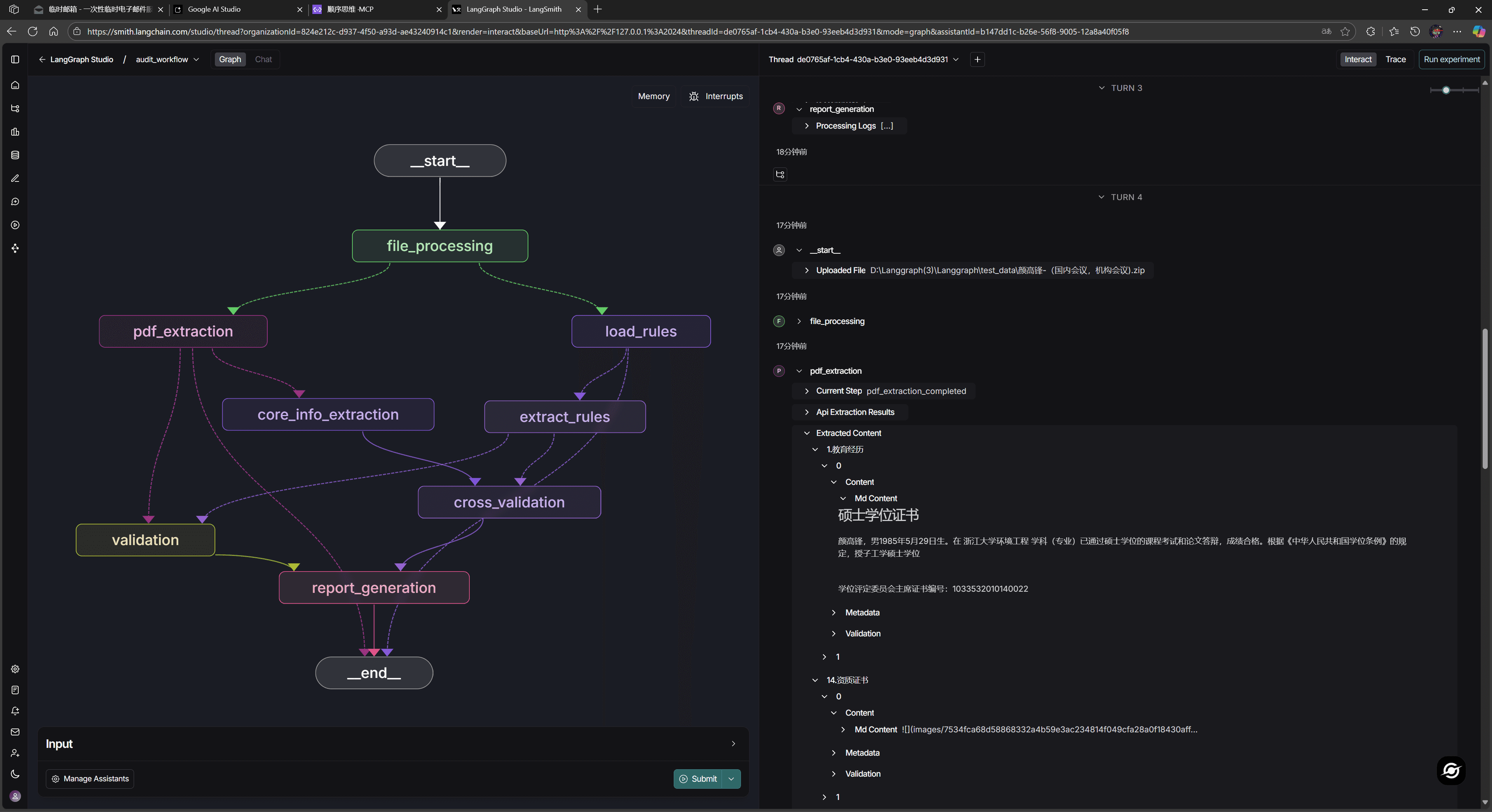Click the moon dark-mode icon in sidebar
This screenshot has height=812, width=1492.
coord(15,774)
